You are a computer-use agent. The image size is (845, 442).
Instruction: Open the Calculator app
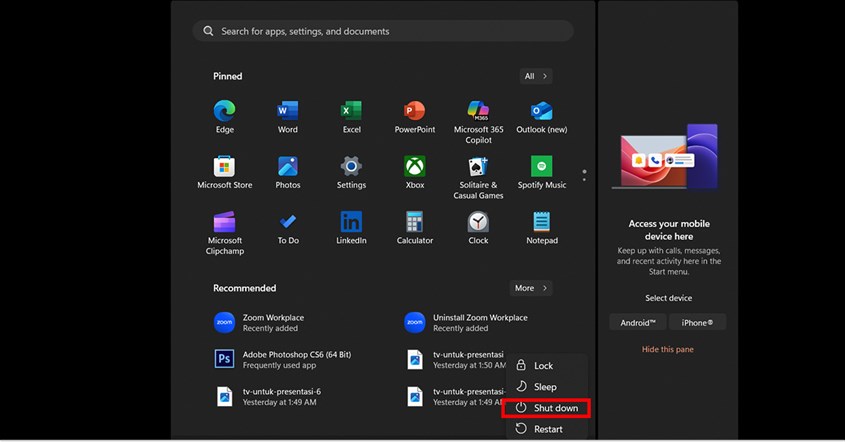point(414,228)
